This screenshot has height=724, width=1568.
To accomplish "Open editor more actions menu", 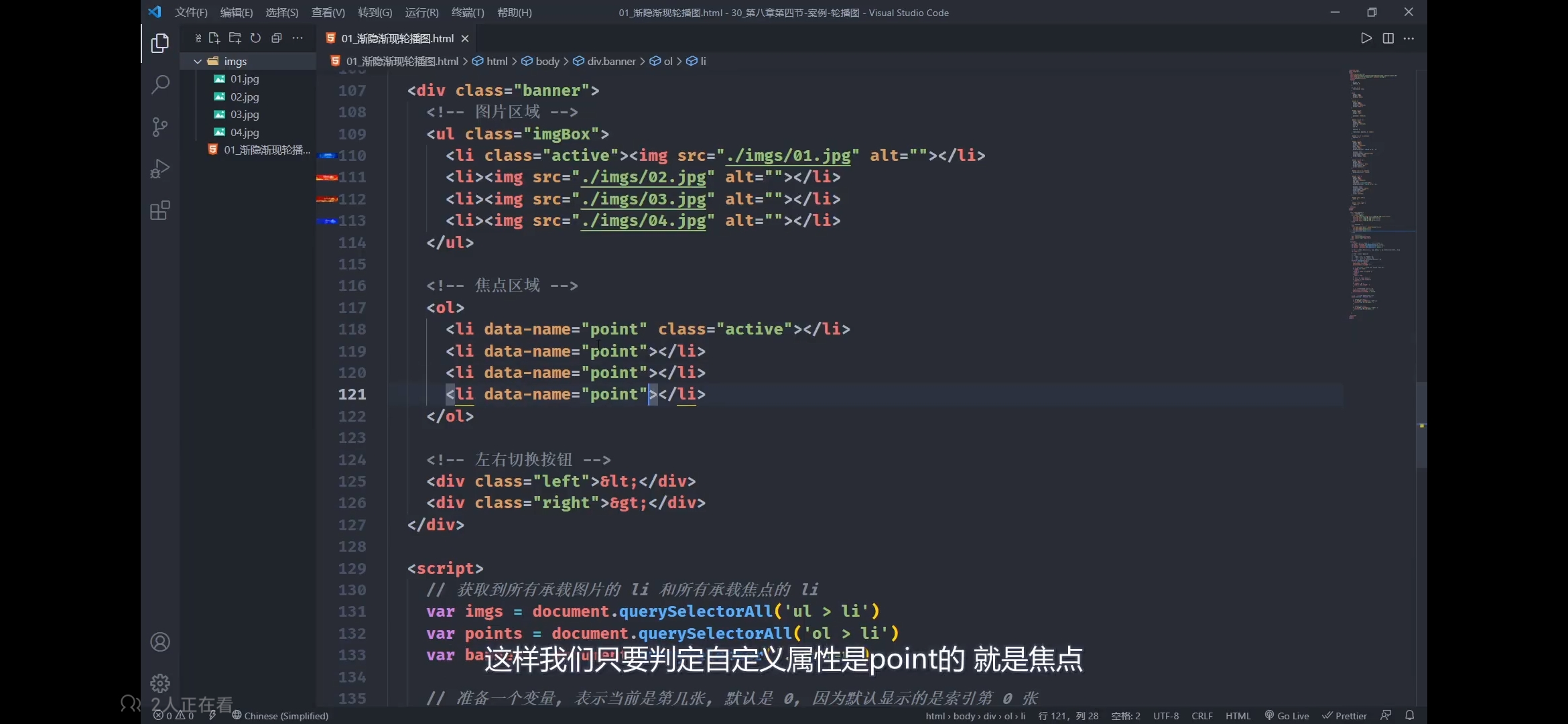I will click(1409, 38).
